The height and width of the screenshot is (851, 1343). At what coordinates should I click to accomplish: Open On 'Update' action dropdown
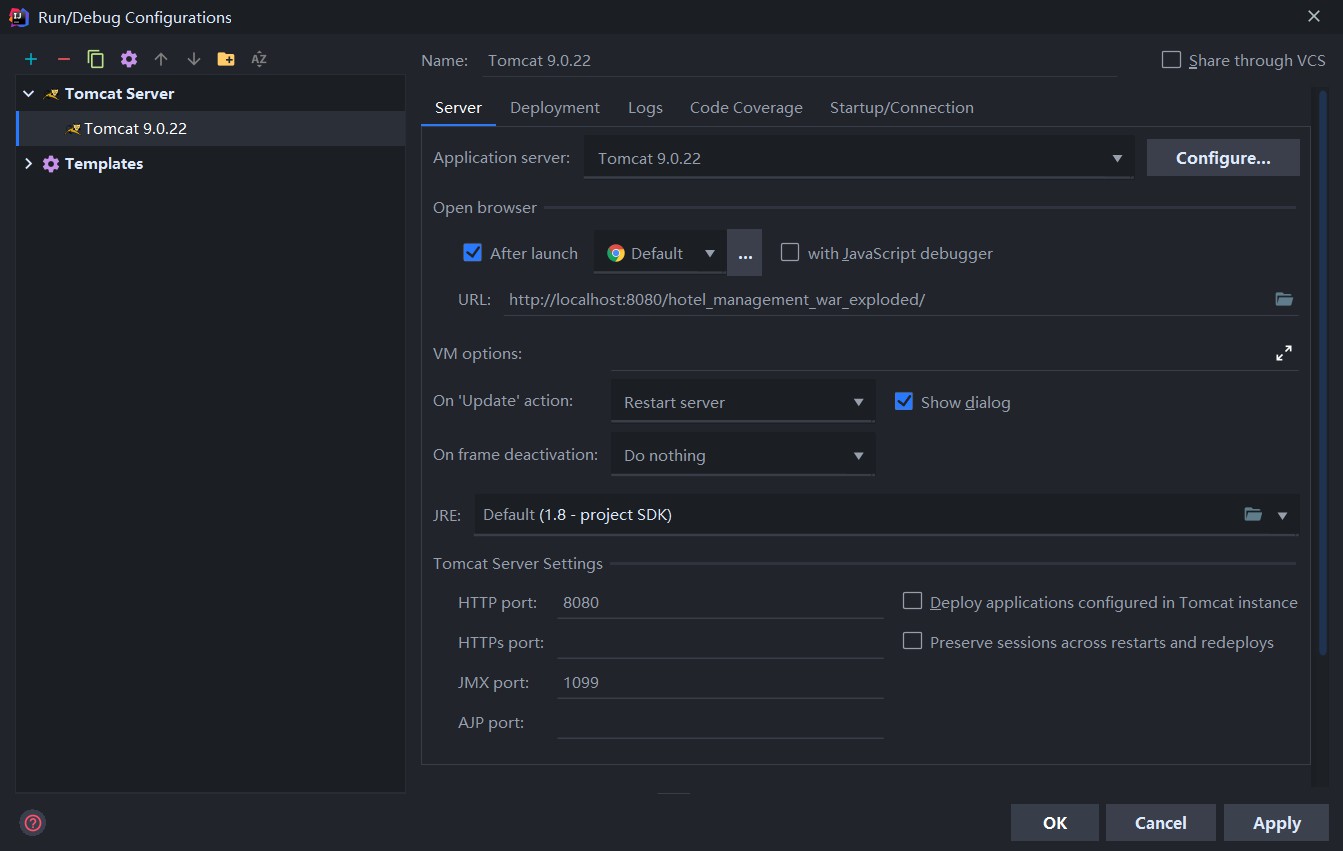[743, 402]
